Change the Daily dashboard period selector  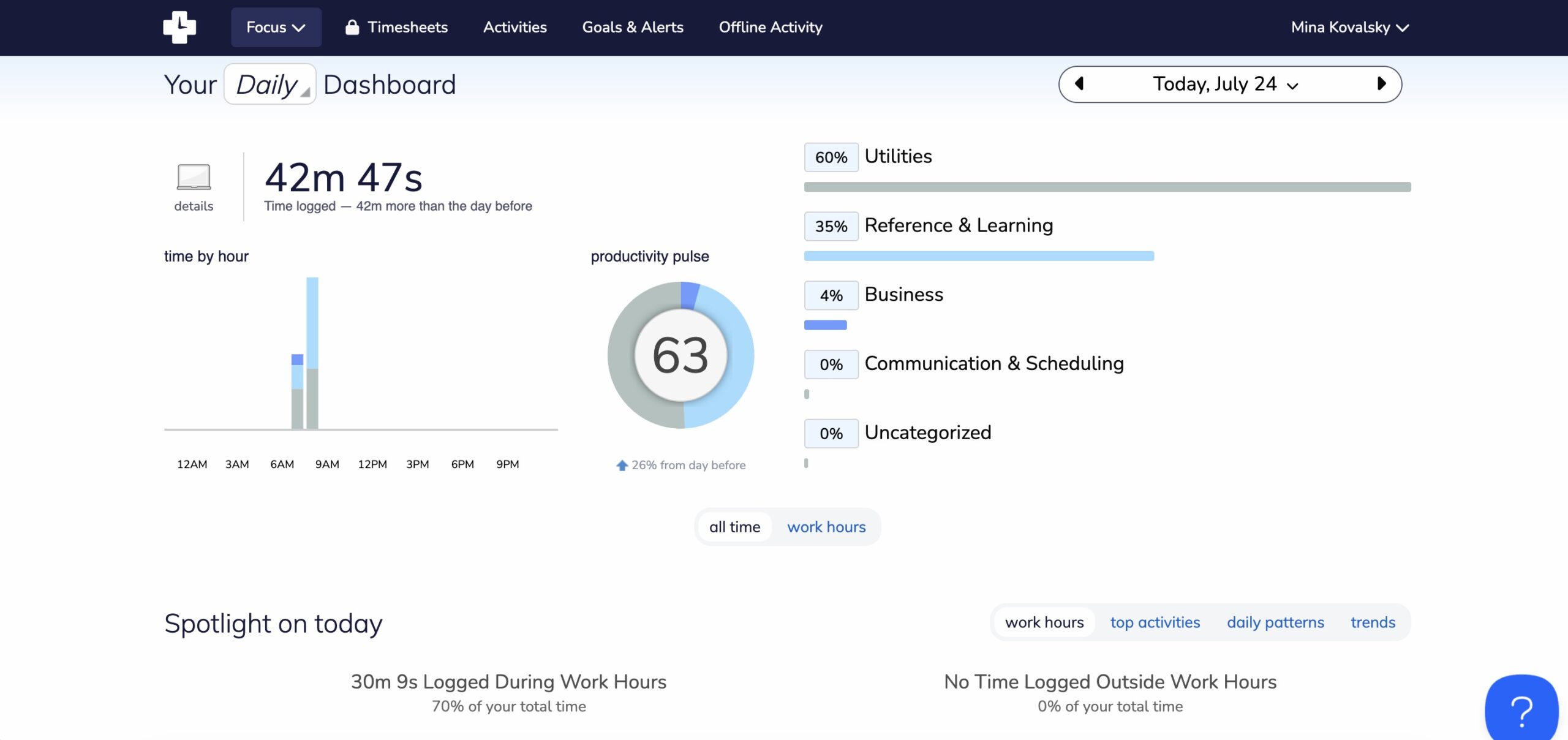click(x=270, y=84)
